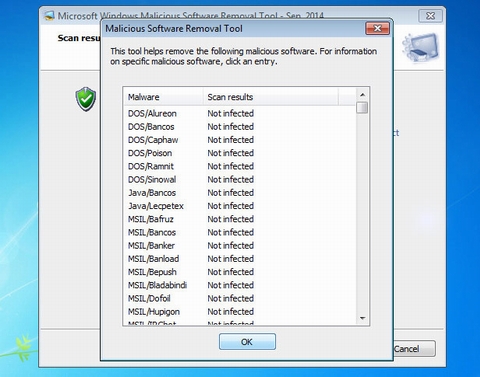Viewport: 480px width, 377px height.
Task: Close the Malicious Software Removal Tool dialog
Action: (377, 28)
